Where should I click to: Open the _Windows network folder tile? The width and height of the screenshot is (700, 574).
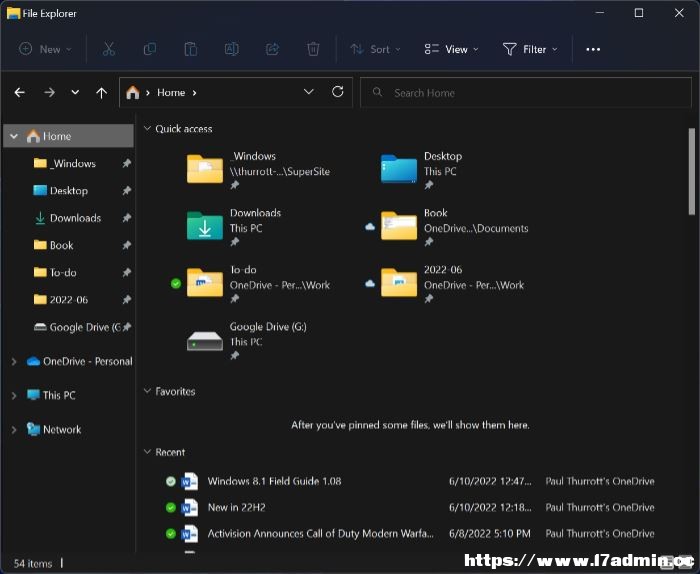(x=205, y=169)
